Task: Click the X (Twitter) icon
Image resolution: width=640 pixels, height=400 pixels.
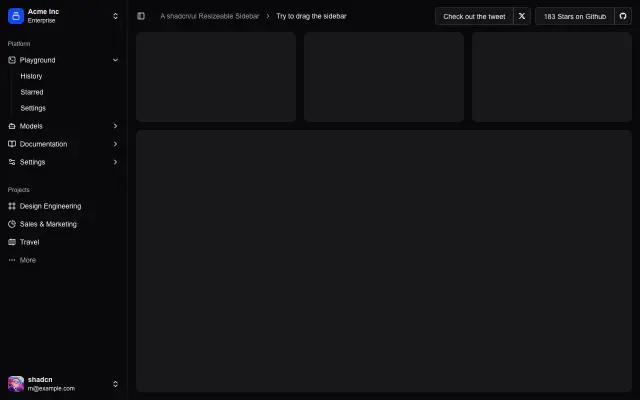Action: click(522, 16)
